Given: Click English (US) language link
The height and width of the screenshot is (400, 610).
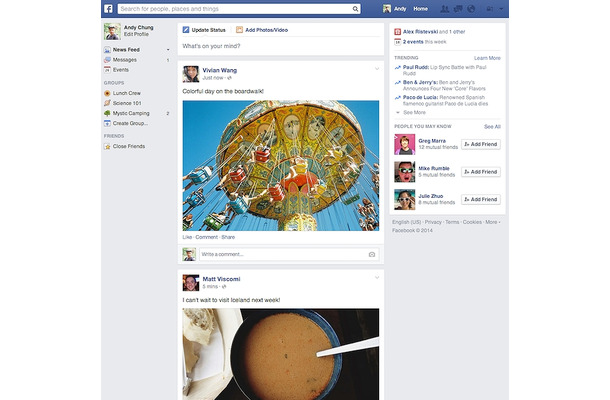Looking at the screenshot, I should [407, 222].
